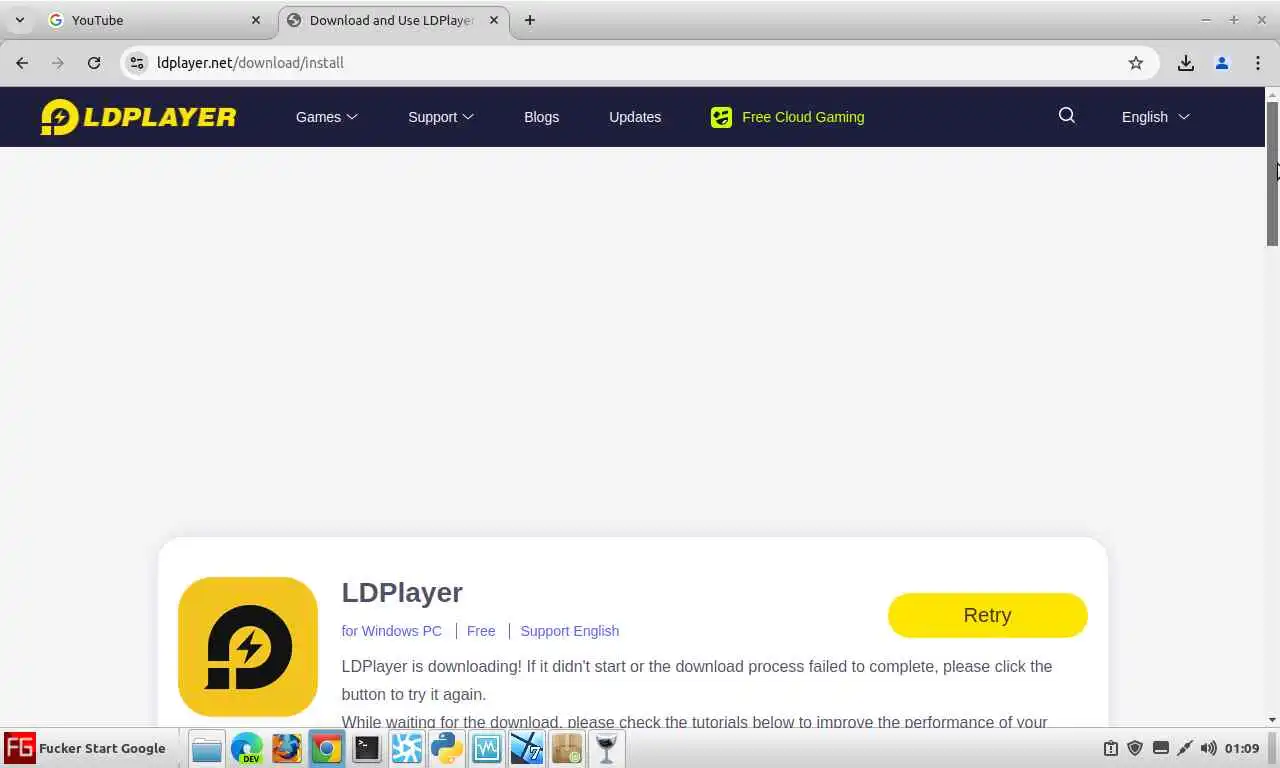Open a new tab with the plus button

point(530,20)
